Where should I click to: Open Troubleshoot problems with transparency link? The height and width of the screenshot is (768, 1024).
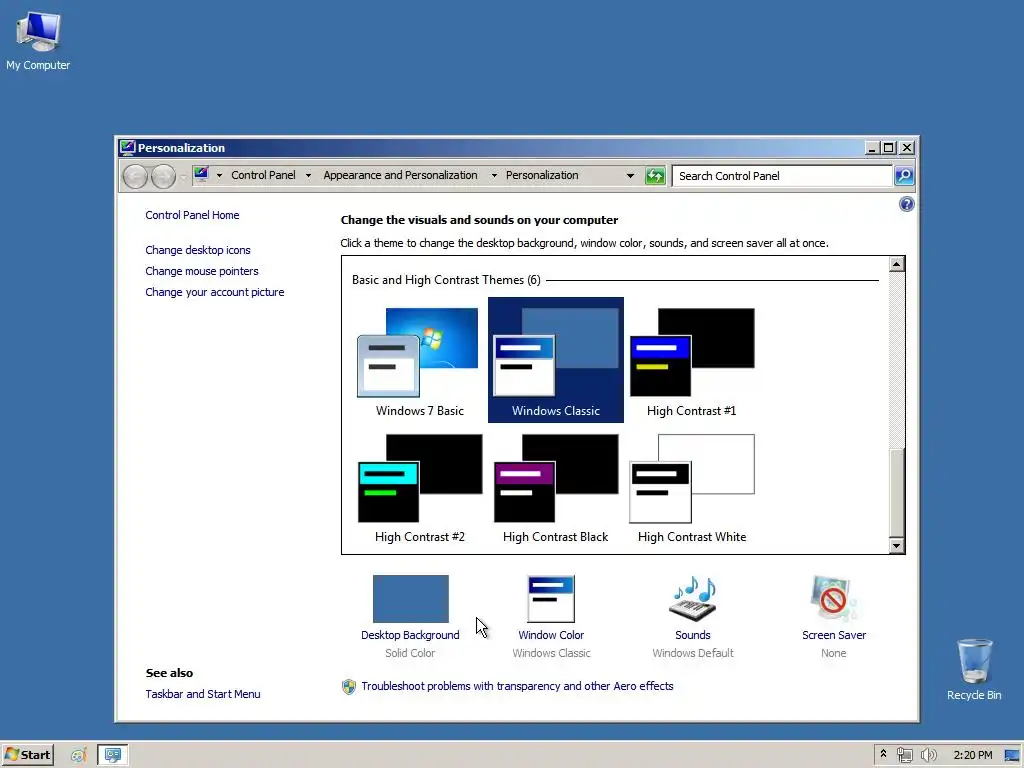(517, 686)
